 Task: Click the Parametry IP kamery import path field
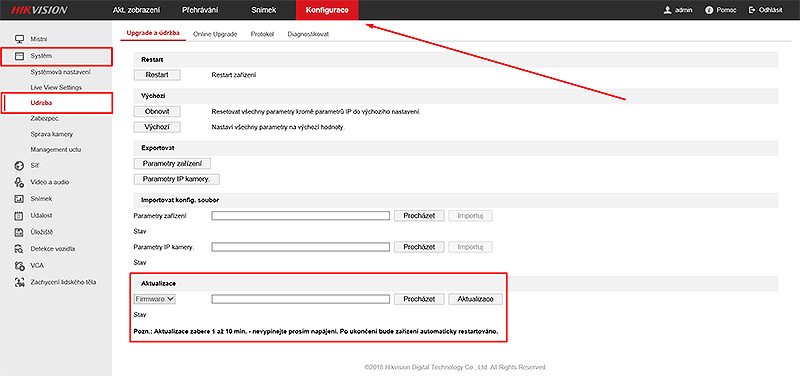tap(301, 247)
